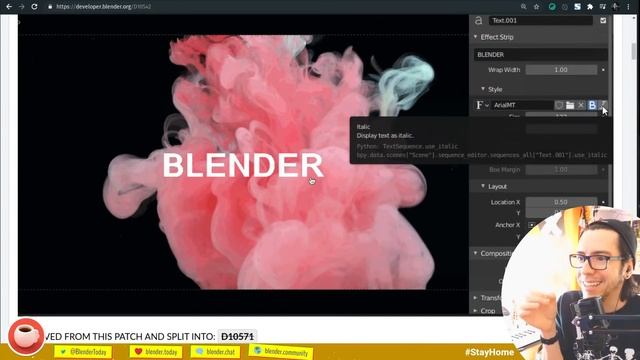
Task: Unlink the font with the X icon
Action: (581, 105)
